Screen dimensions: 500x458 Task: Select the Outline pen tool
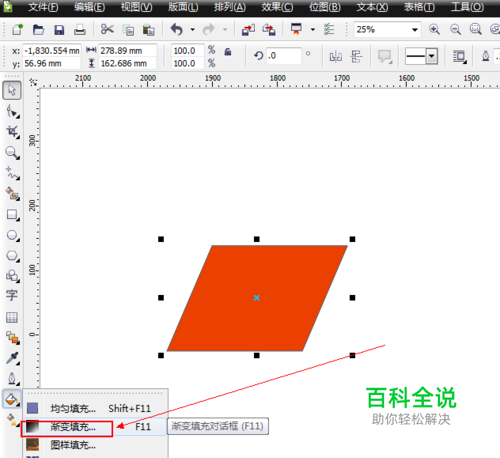tap(12, 379)
